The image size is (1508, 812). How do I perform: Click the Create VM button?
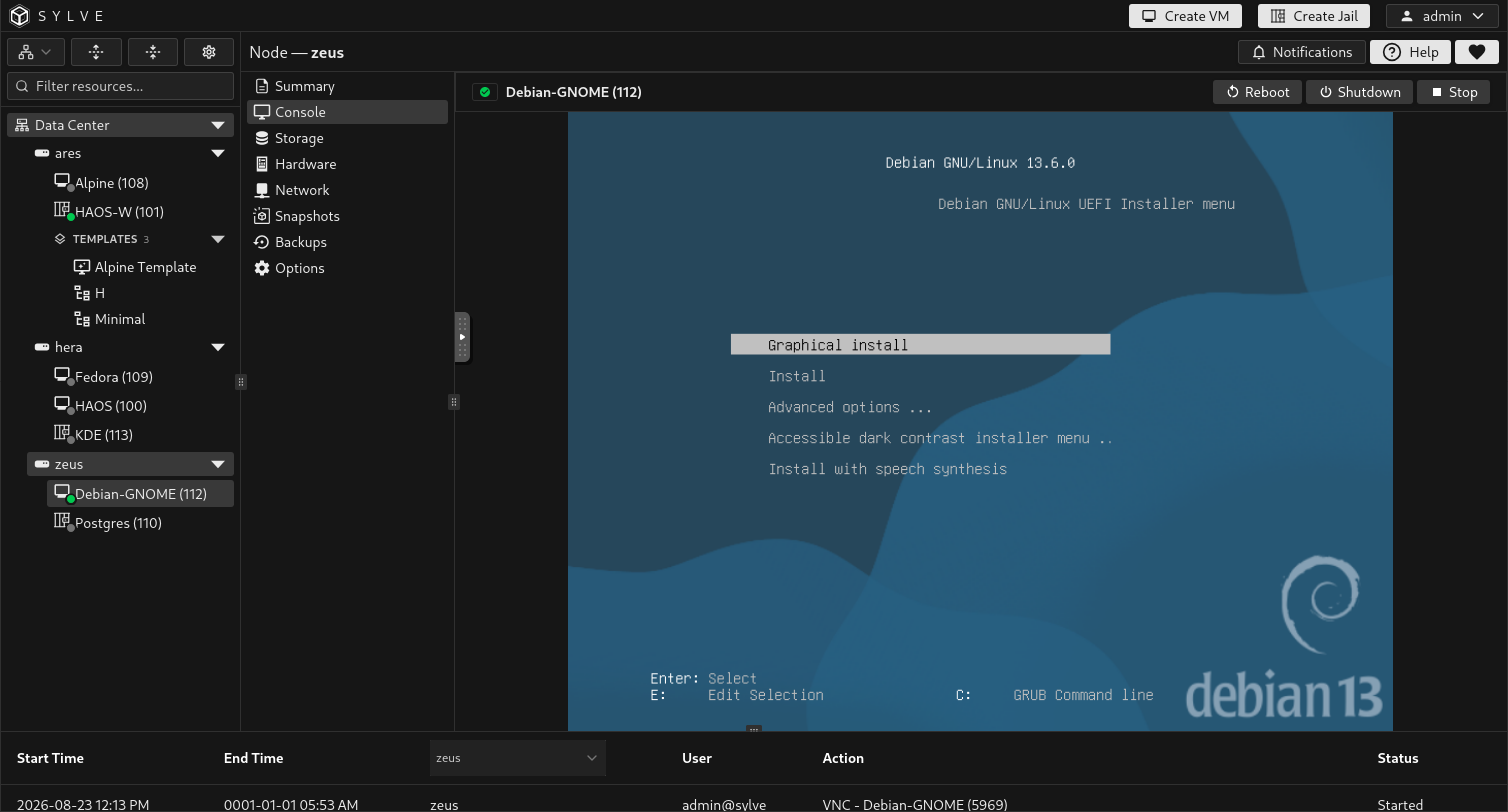point(1185,16)
